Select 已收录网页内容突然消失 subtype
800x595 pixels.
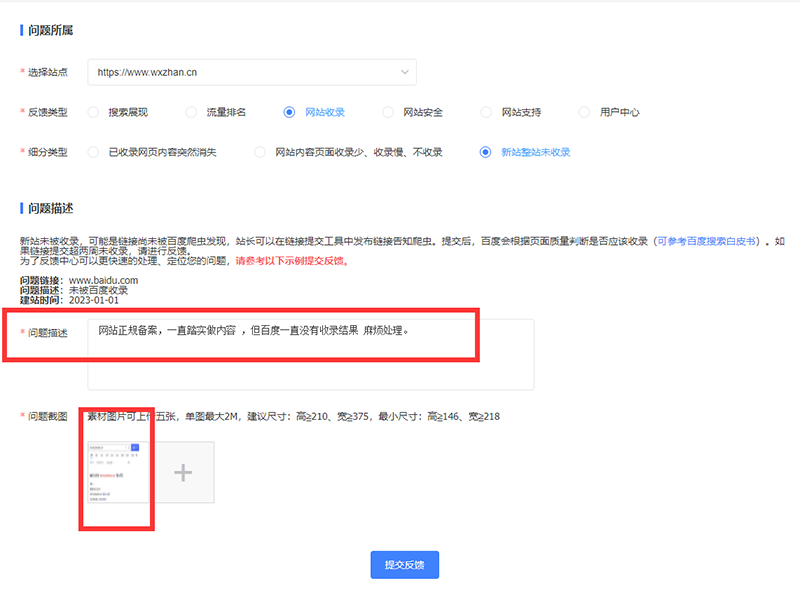(95, 152)
